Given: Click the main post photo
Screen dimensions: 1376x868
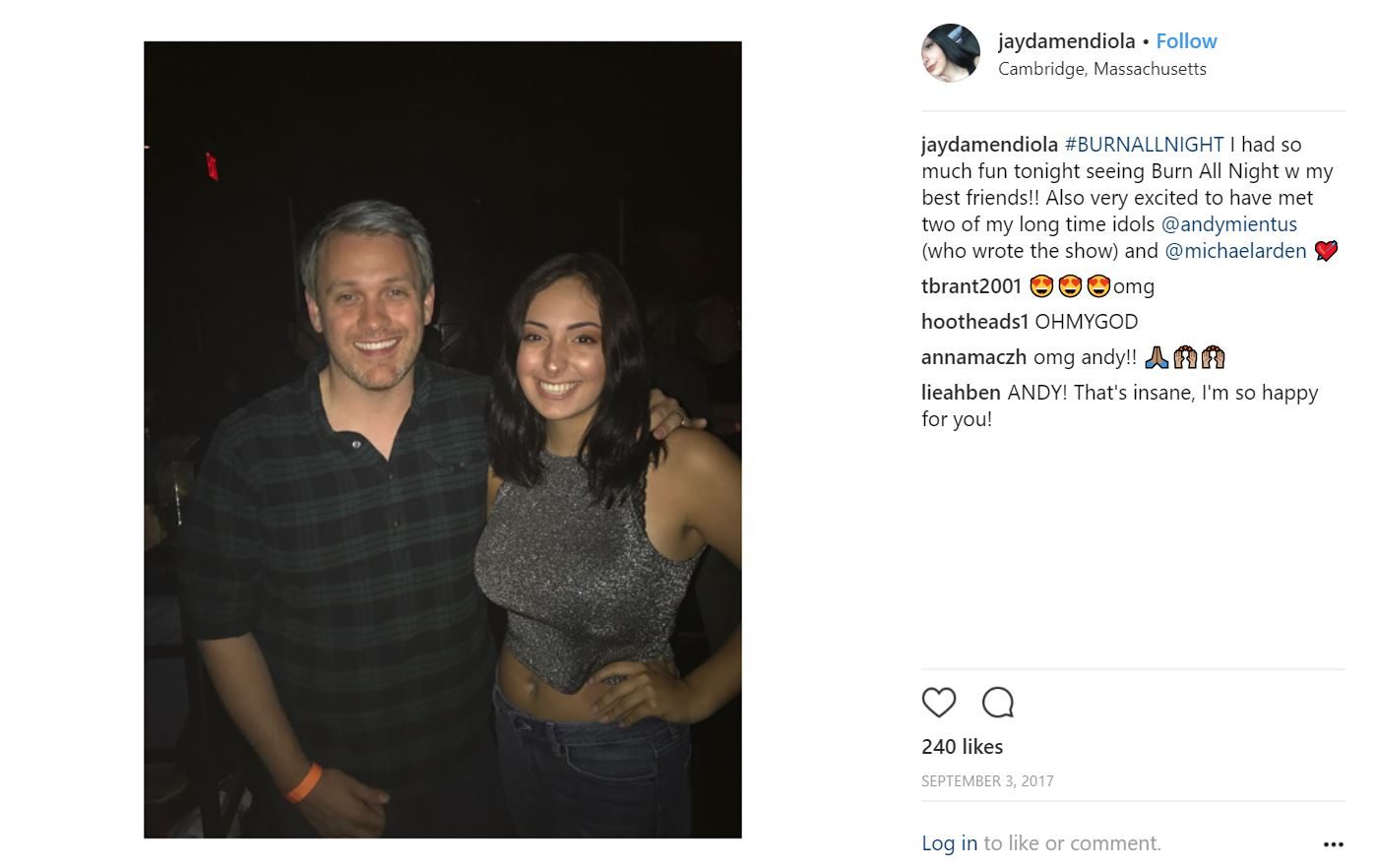Looking at the screenshot, I should tap(442, 439).
